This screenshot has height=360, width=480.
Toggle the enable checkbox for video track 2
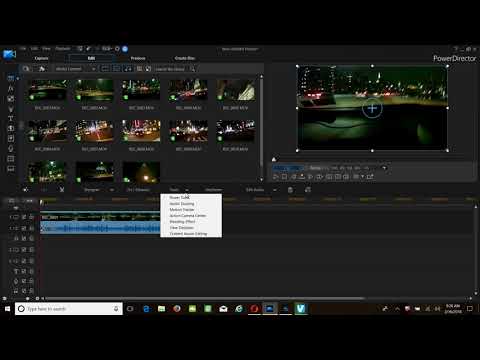click(24, 250)
